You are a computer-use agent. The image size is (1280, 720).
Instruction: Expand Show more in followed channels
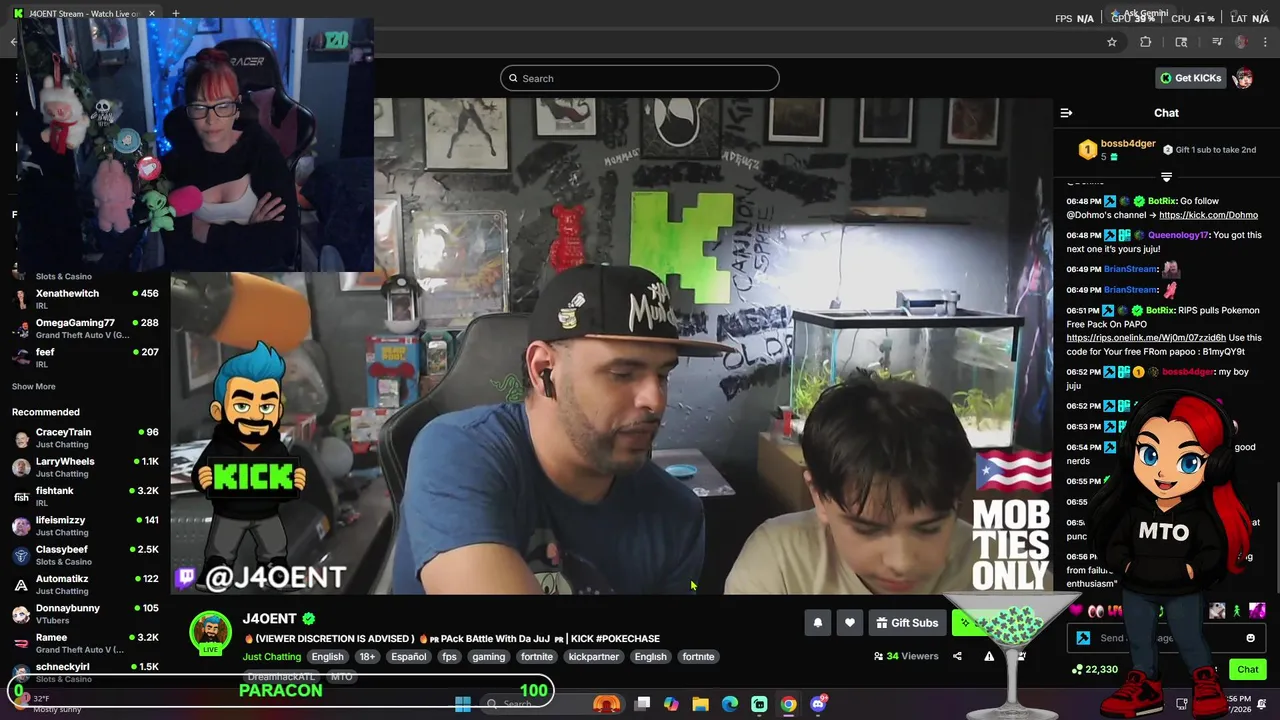[34, 386]
